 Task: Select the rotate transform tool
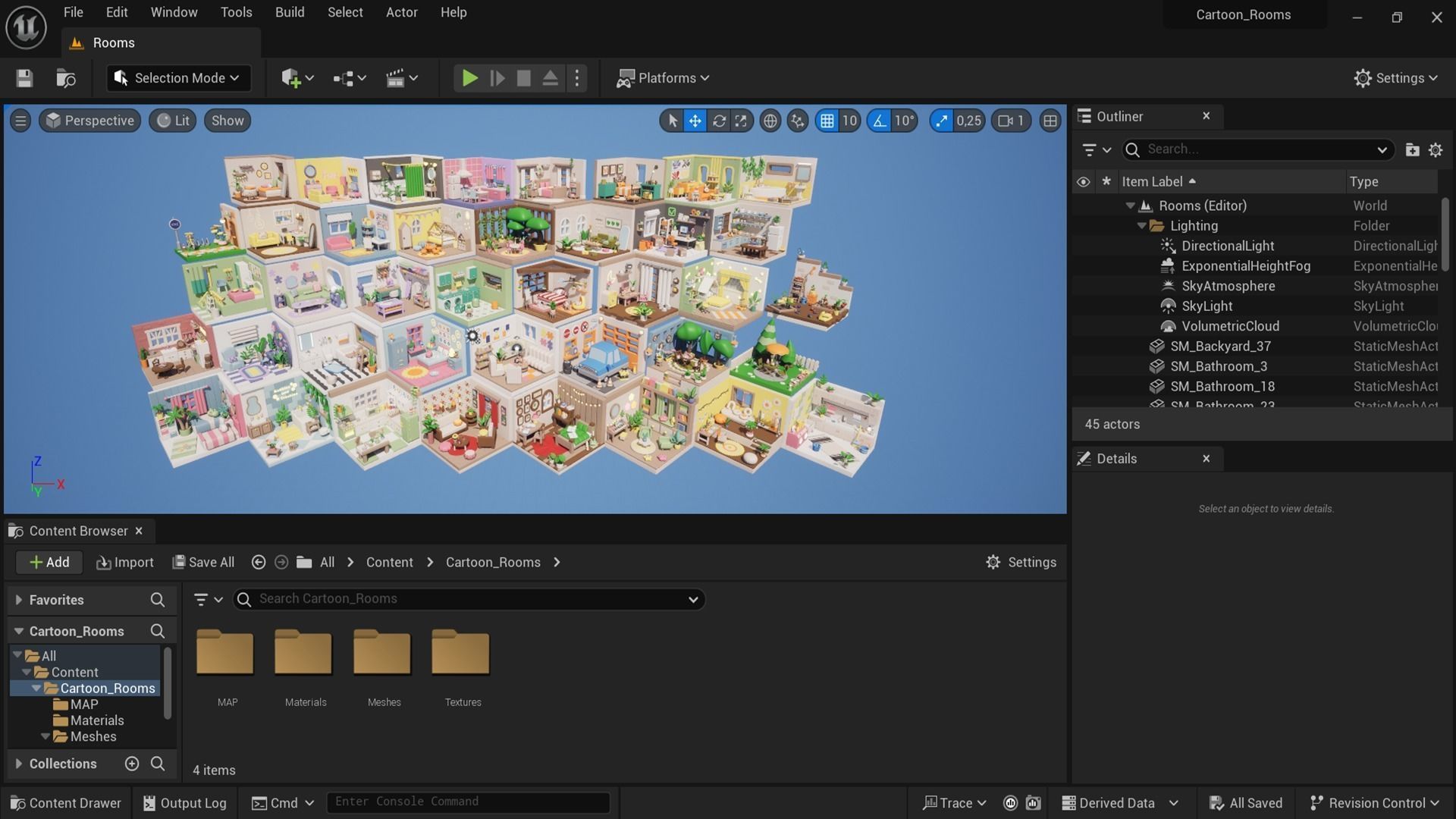[x=718, y=121]
